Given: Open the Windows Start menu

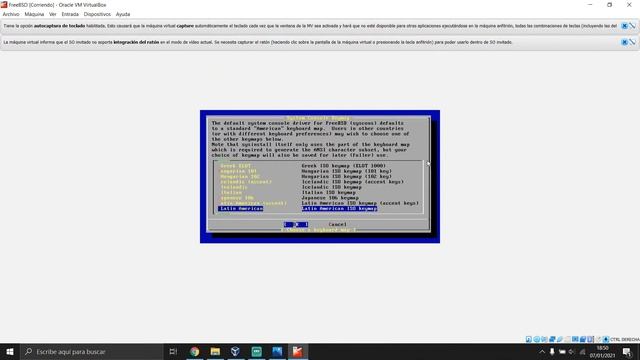Looking at the screenshot, I should [10, 351].
